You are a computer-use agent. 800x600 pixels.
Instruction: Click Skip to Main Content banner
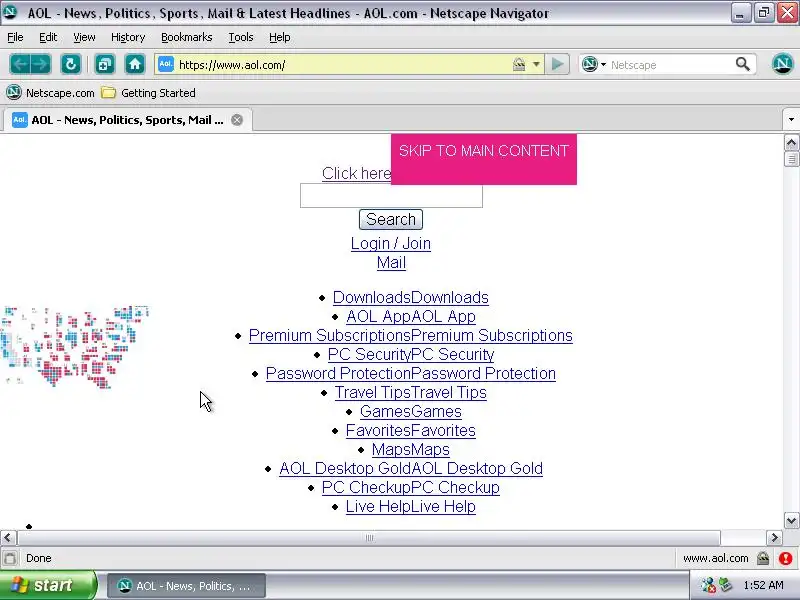click(x=484, y=159)
